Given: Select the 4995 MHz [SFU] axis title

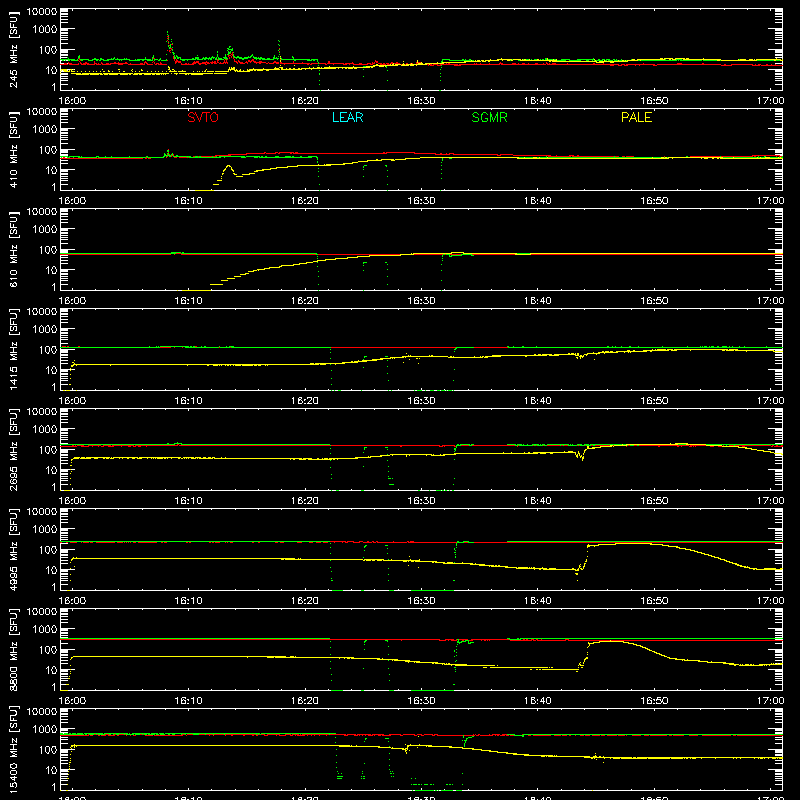Looking at the screenshot, I should [x=14, y=549].
